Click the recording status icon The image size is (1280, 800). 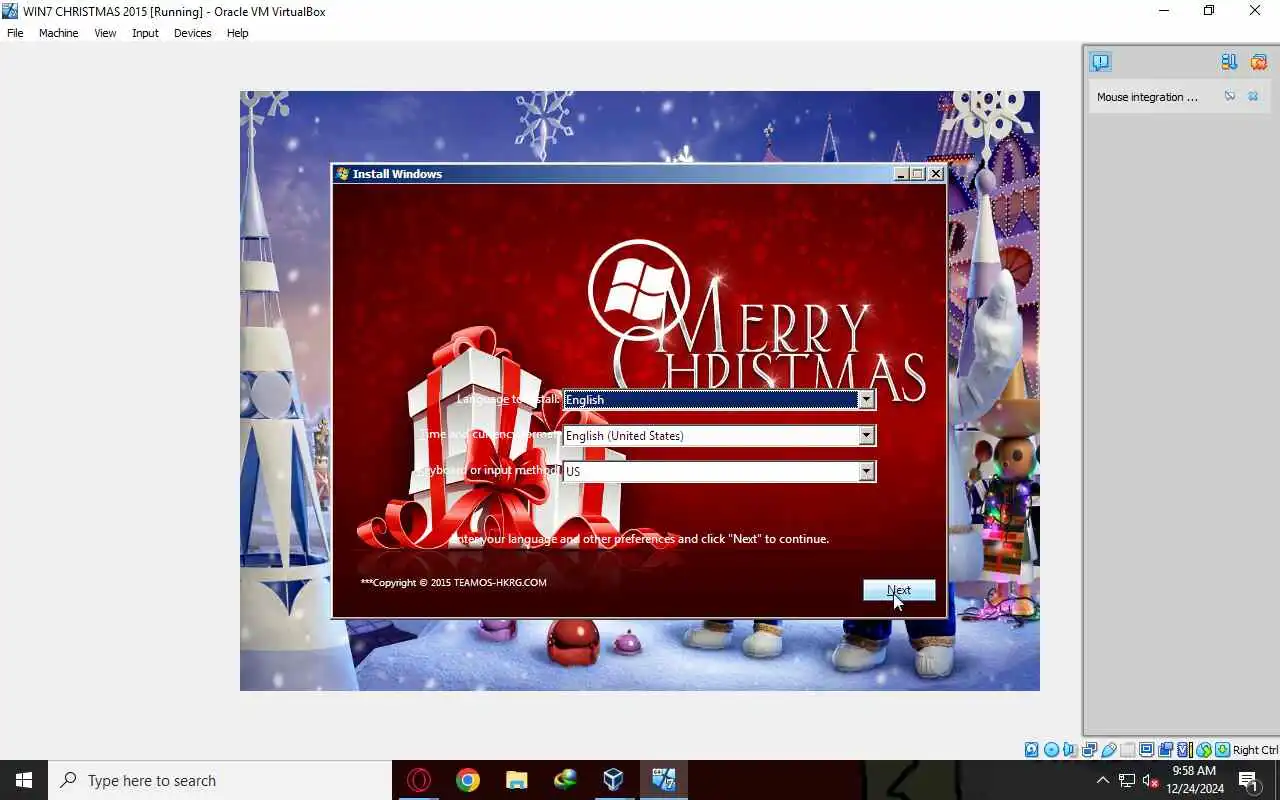(1165, 750)
